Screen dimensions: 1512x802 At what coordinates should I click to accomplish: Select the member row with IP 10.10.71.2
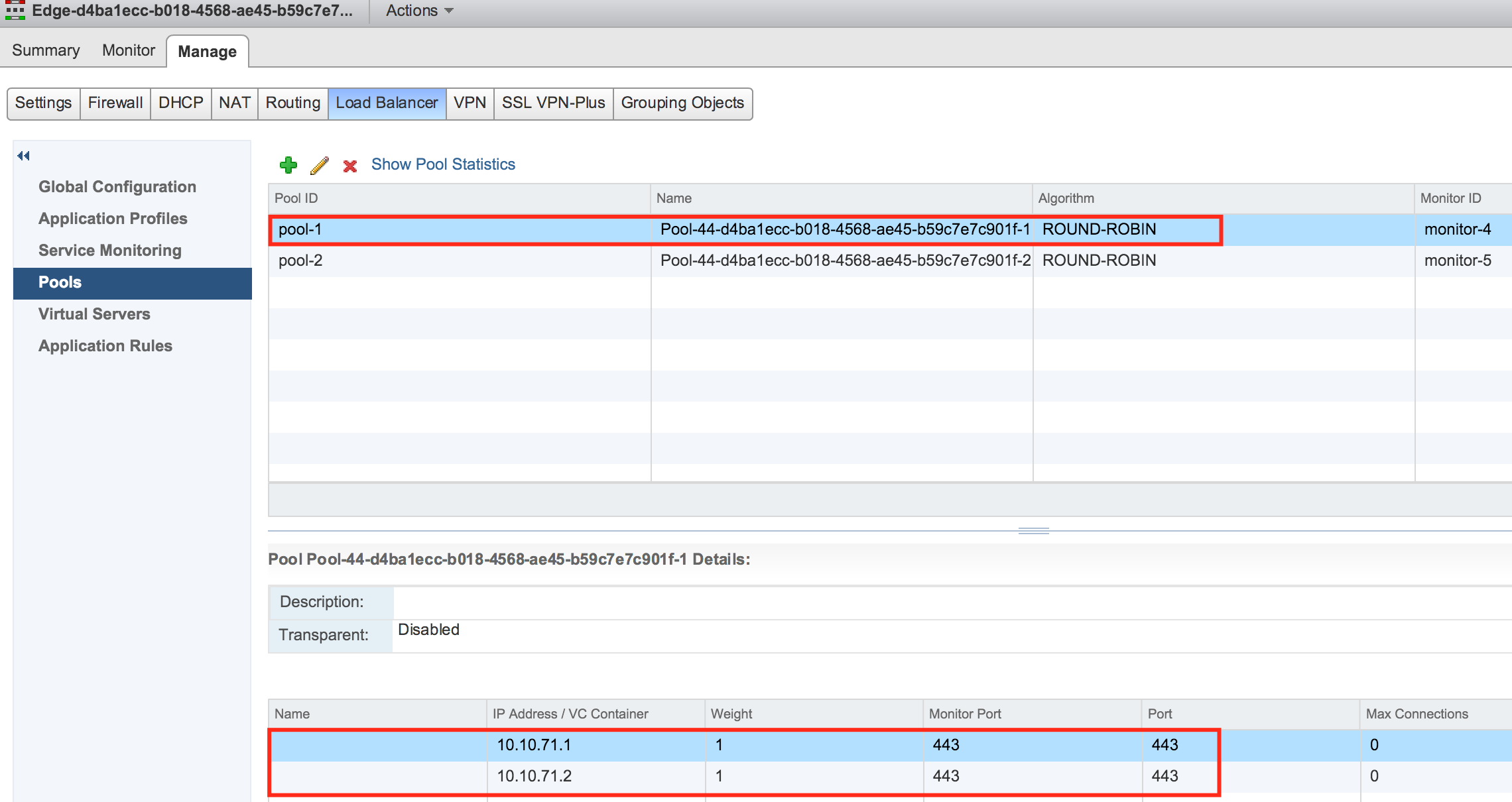pos(535,776)
